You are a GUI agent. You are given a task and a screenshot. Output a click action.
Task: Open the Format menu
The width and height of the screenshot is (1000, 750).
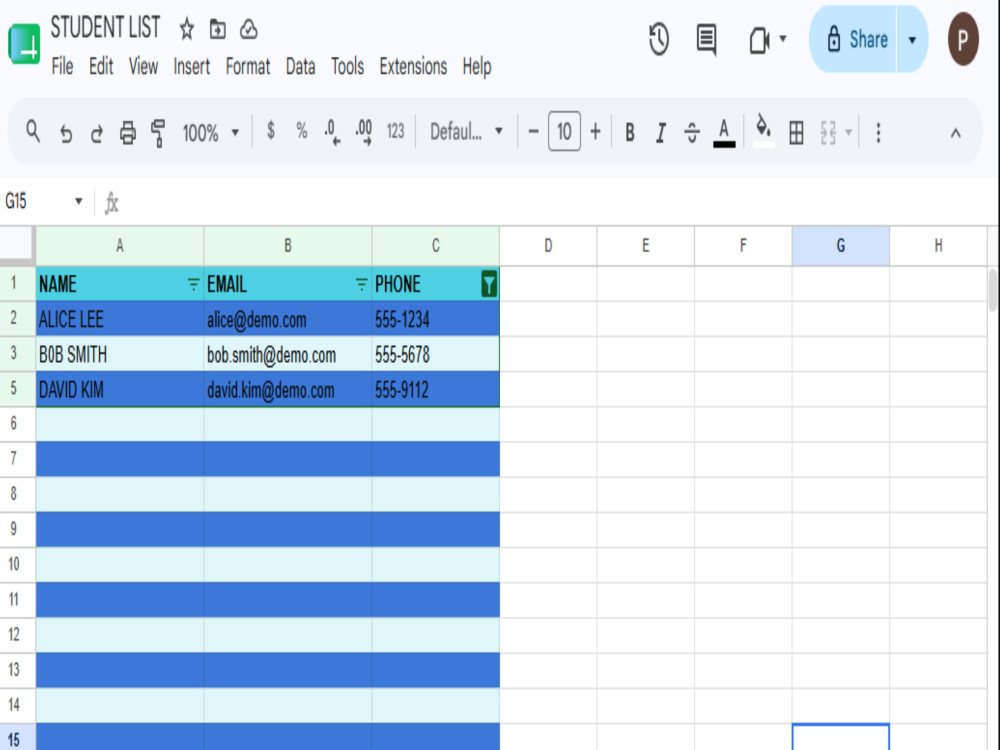point(247,66)
